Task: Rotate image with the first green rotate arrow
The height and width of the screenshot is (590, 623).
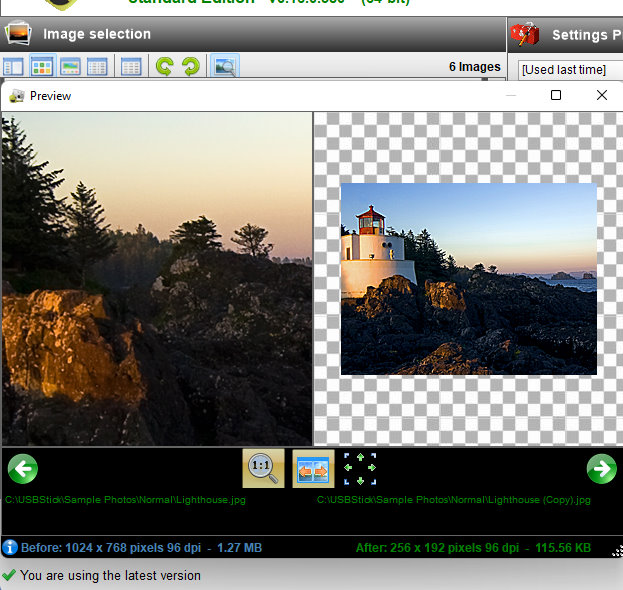Action: [164, 67]
